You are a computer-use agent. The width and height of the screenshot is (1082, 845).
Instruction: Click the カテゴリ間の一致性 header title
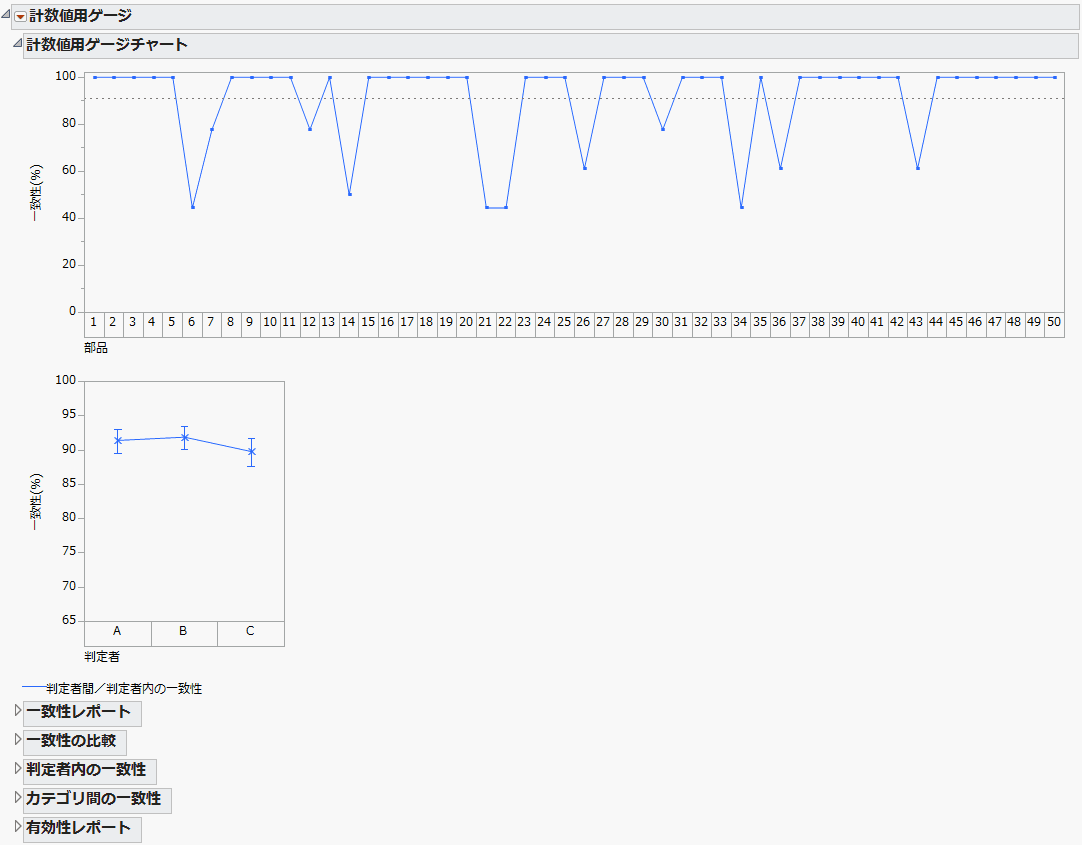(x=93, y=799)
